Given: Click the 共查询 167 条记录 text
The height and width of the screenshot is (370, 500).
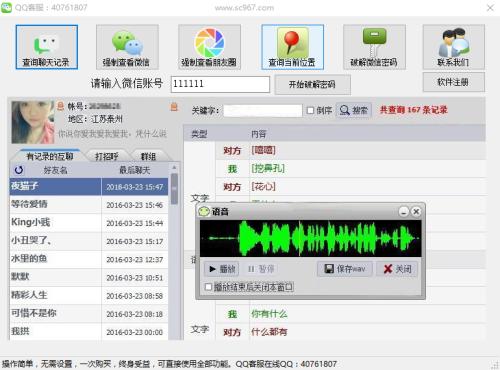Looking at the screenshot, I should click(414, 110).
